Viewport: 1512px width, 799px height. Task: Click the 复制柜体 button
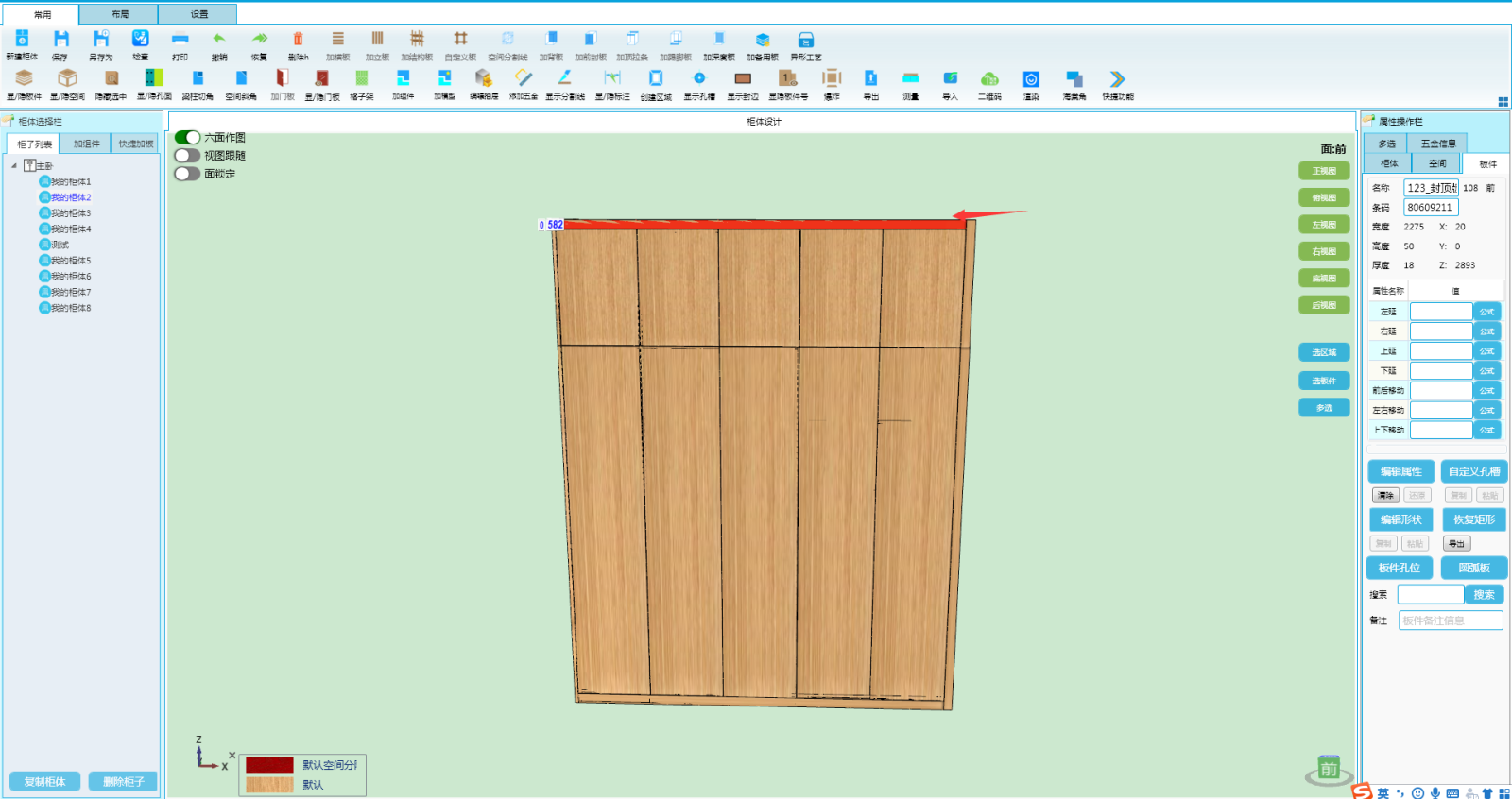tap(44, 782)
